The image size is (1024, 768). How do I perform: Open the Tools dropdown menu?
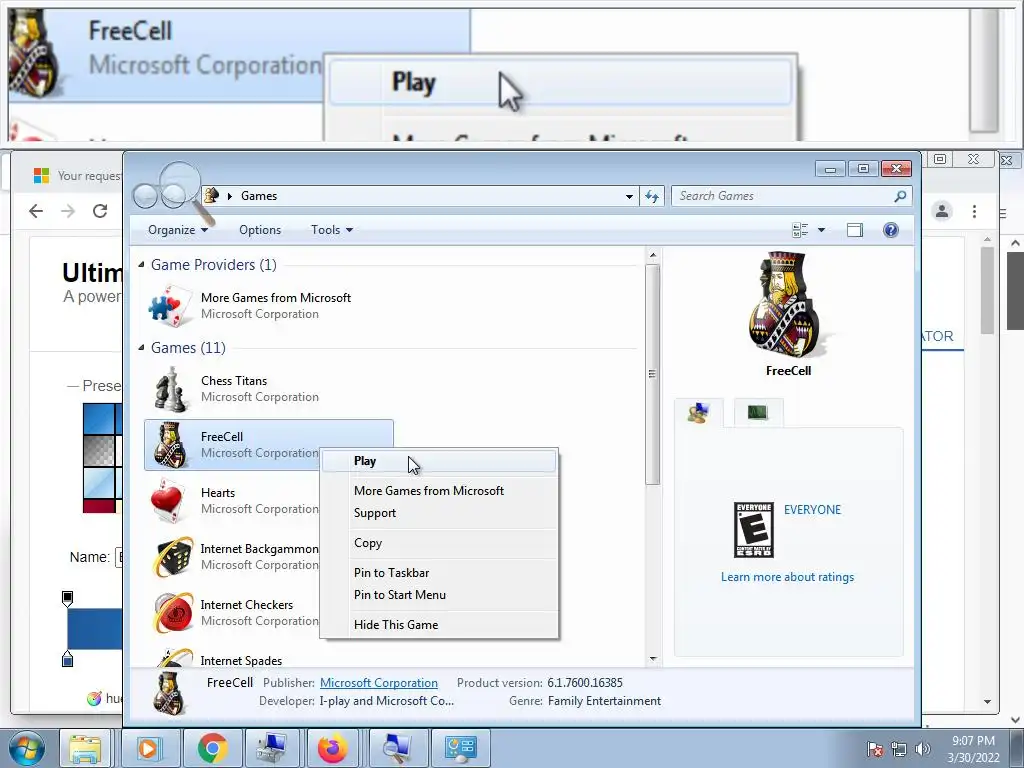332,230
